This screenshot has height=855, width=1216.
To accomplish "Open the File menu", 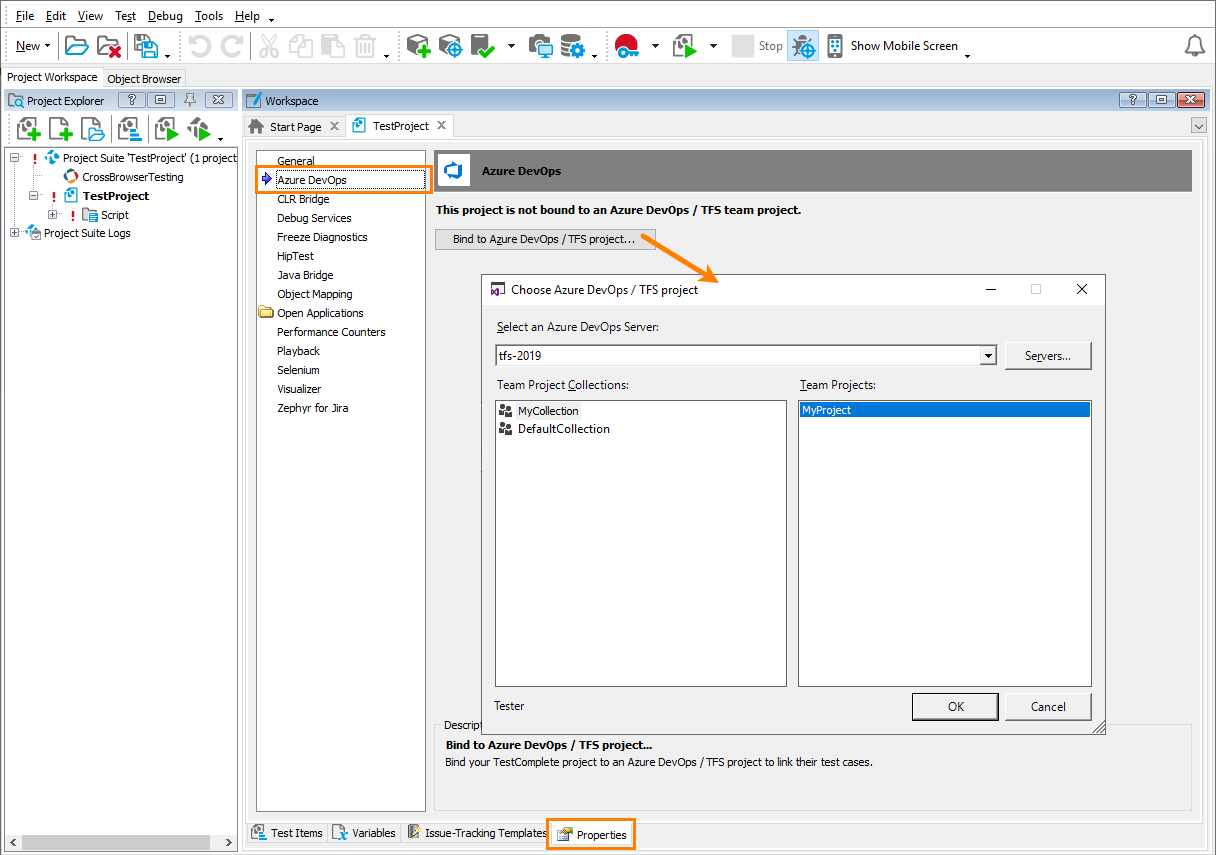I will 25,16.
